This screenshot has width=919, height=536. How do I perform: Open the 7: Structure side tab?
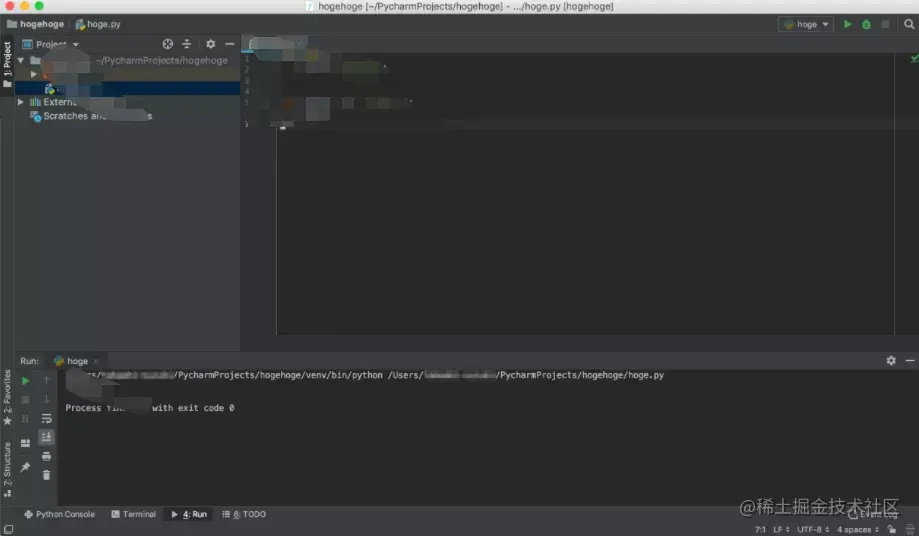7,469
